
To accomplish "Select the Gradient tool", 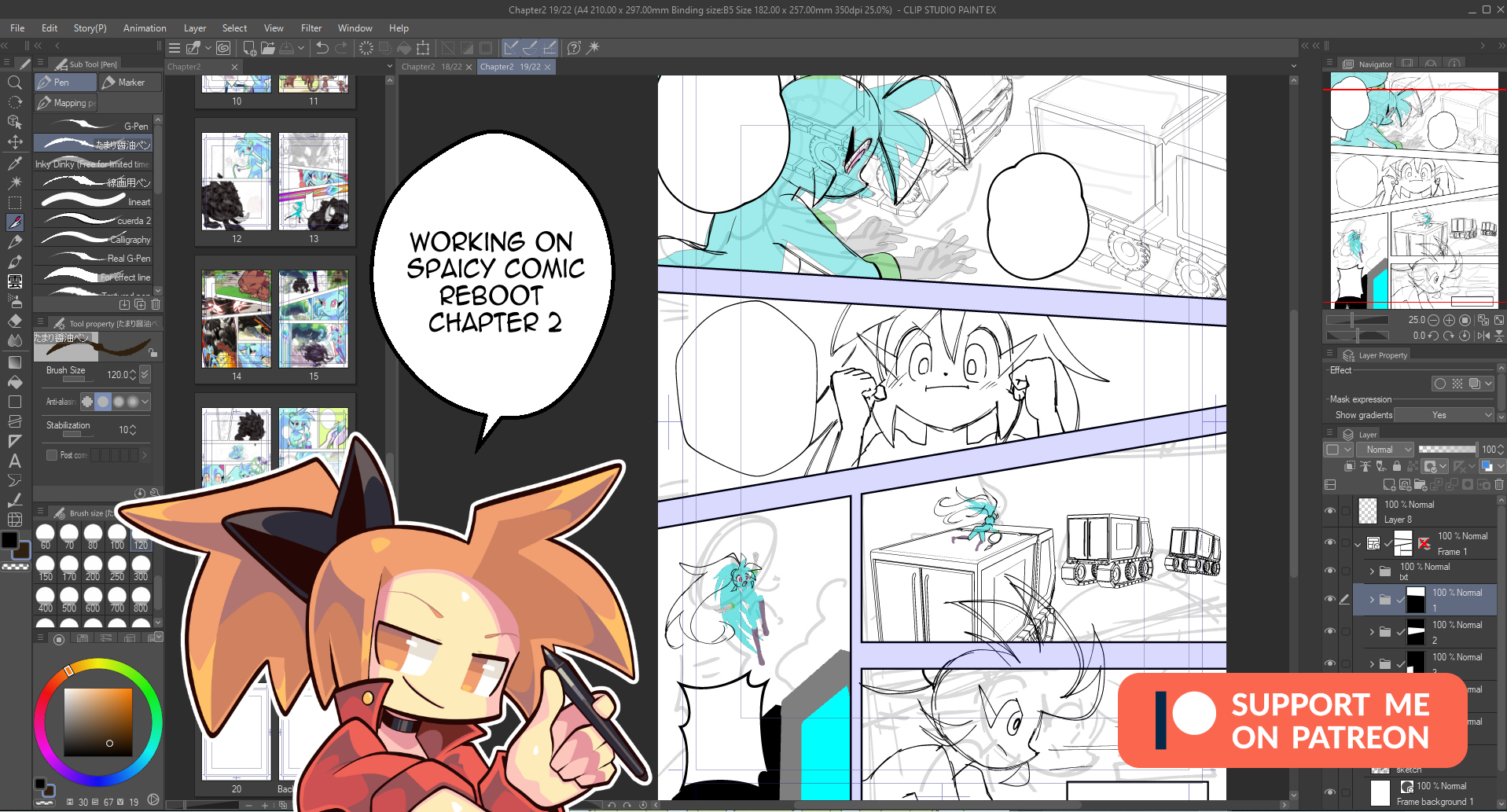I will [14, 362].
